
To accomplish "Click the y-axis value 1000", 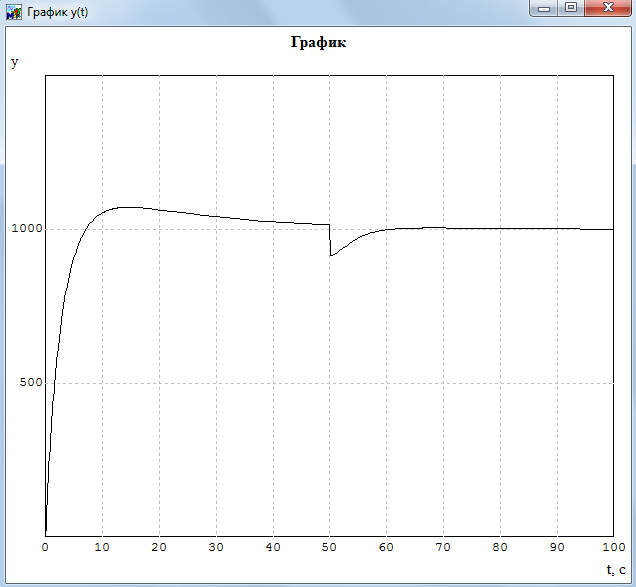I will click(x=27, y=228).
